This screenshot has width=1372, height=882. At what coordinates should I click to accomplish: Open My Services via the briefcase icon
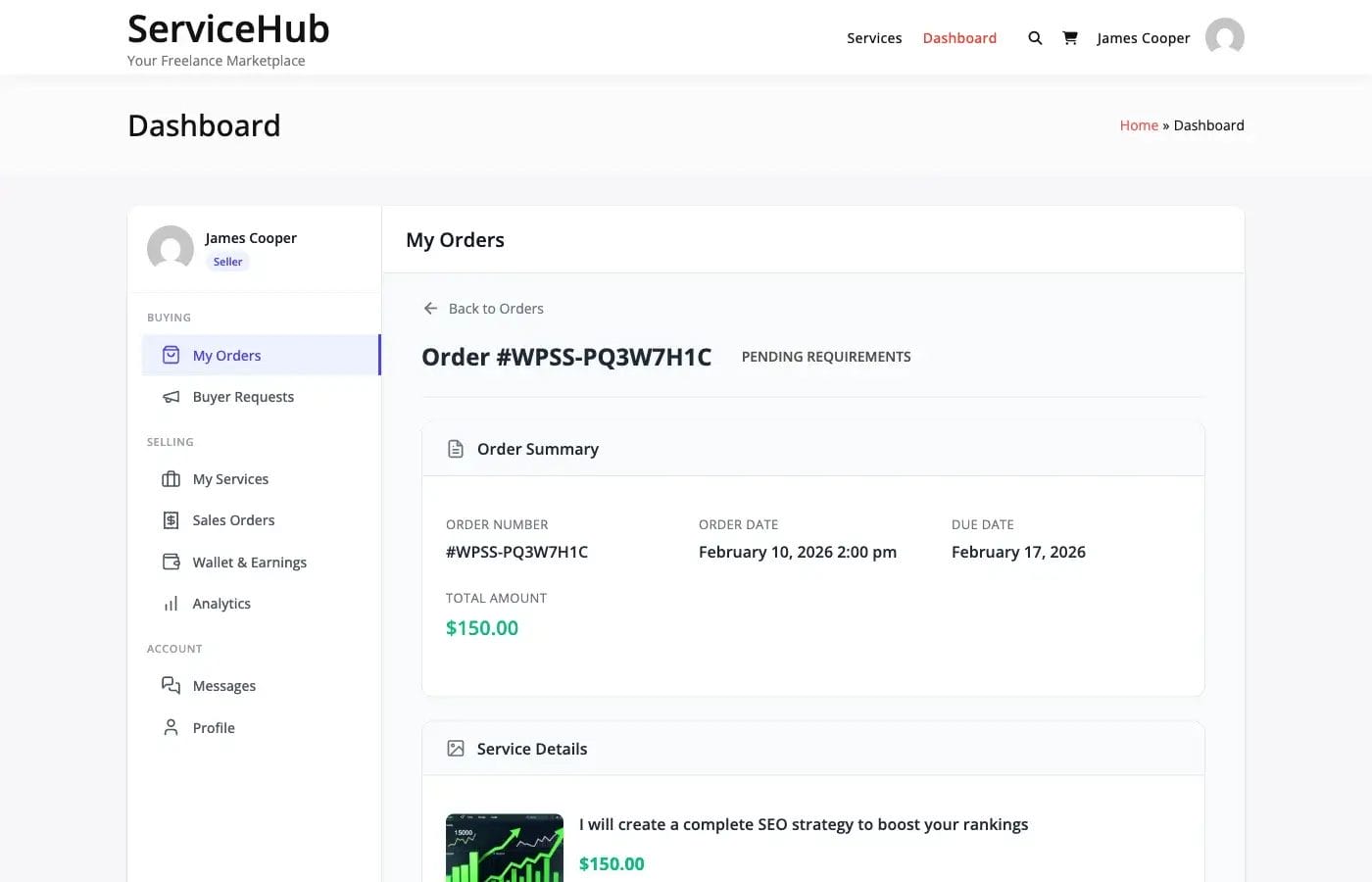coord(171,478)
